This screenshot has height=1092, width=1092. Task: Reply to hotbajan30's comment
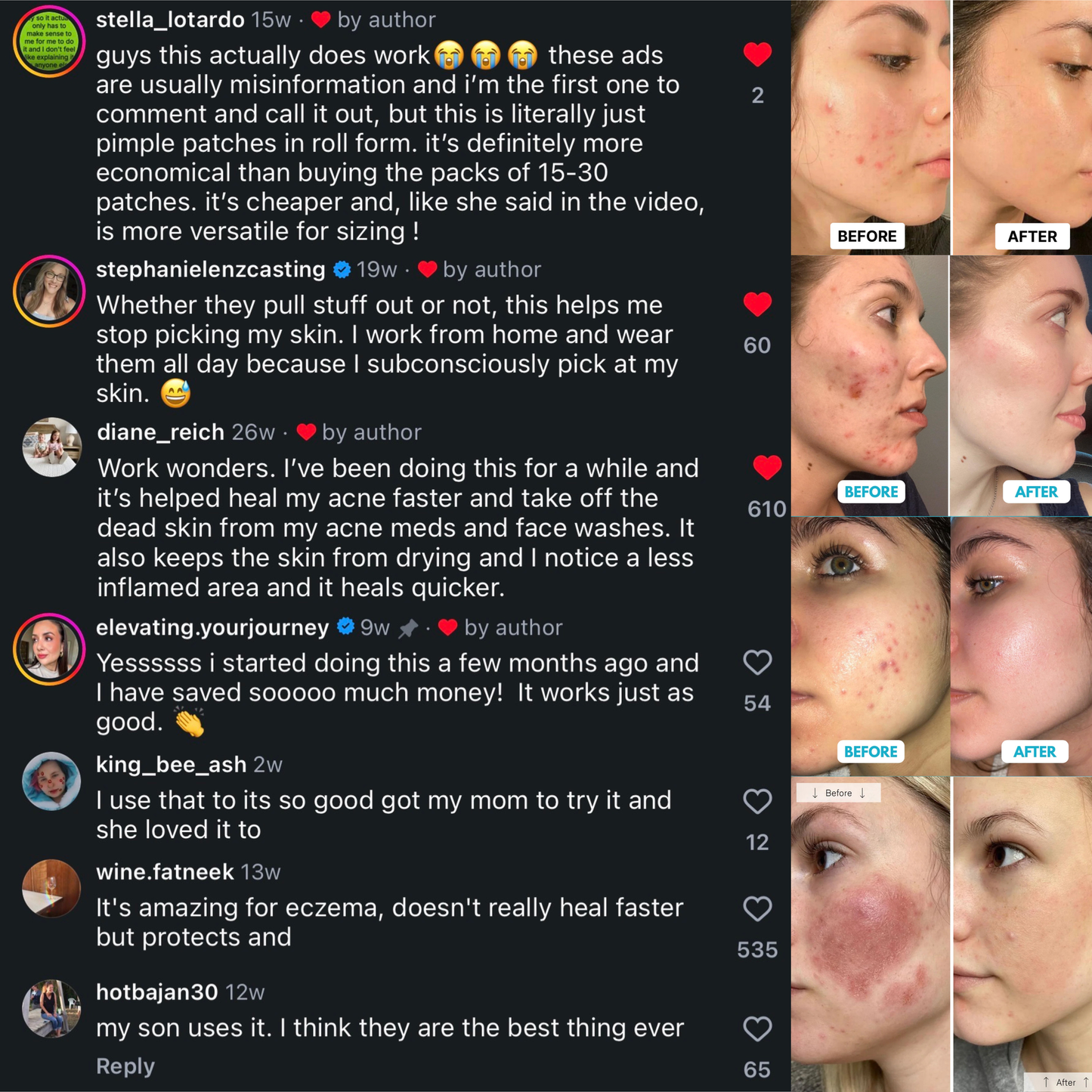(125, 1066)
